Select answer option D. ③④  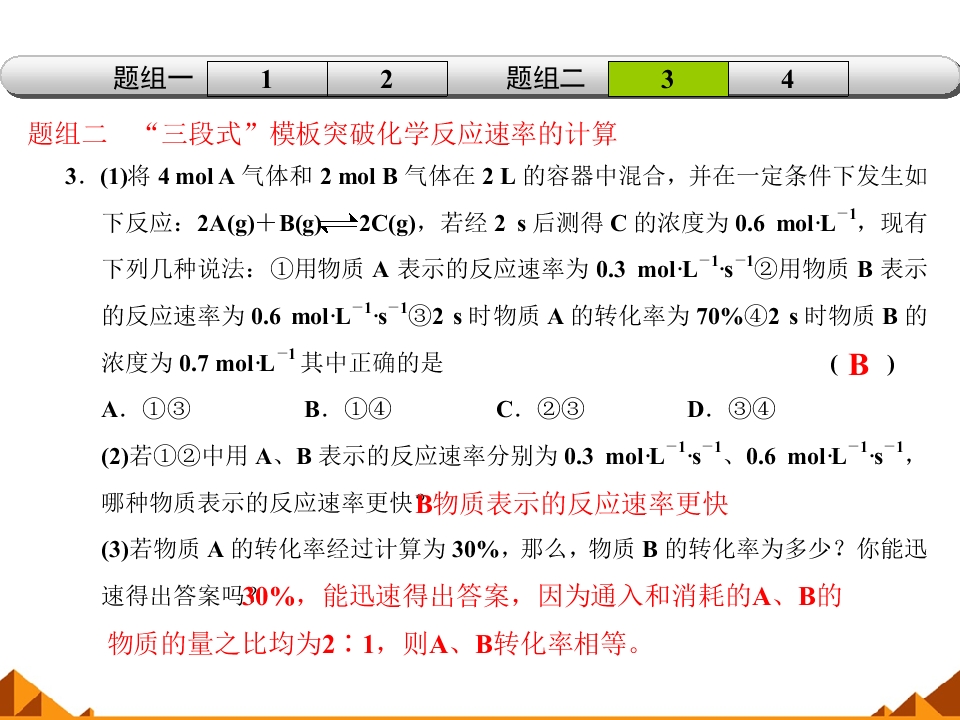(x=731, y=409)
